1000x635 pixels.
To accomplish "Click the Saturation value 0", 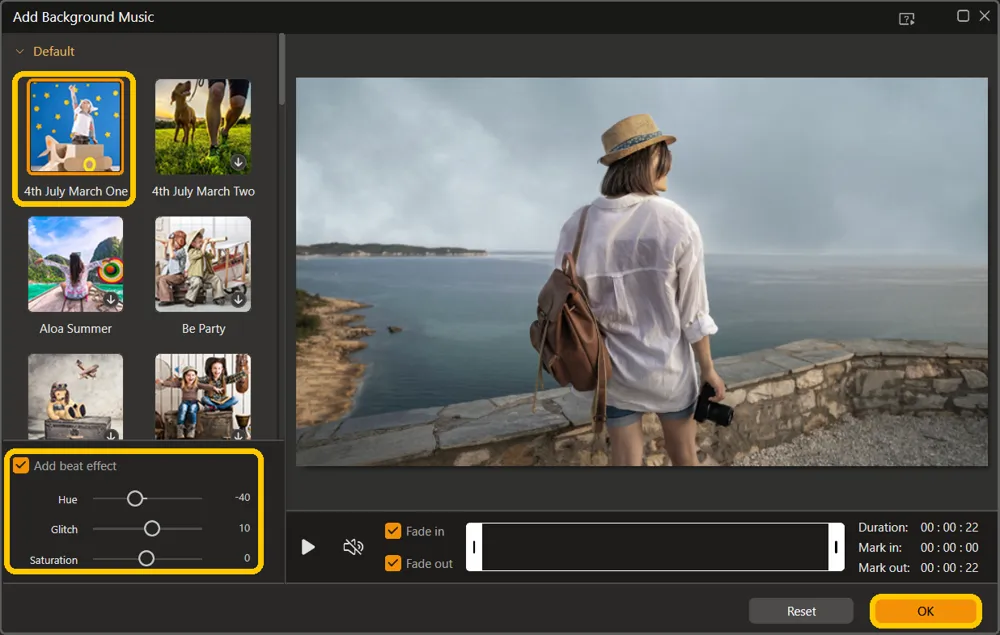I will coord(247,558).
